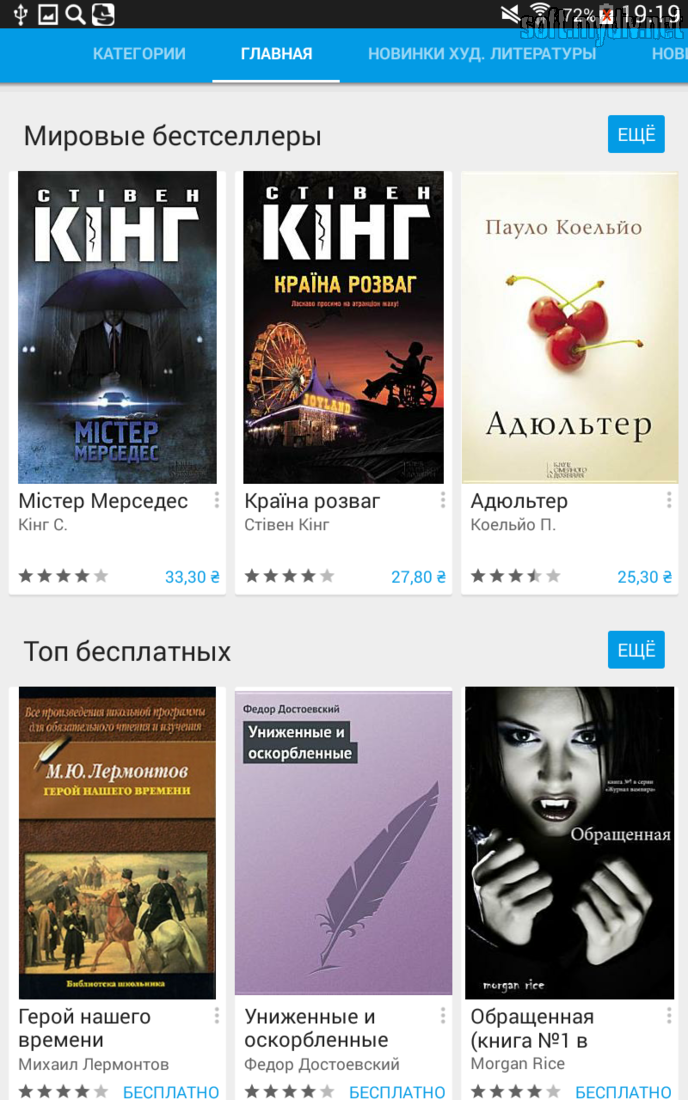Tap star rating under Адюльтер

(515, 577)
